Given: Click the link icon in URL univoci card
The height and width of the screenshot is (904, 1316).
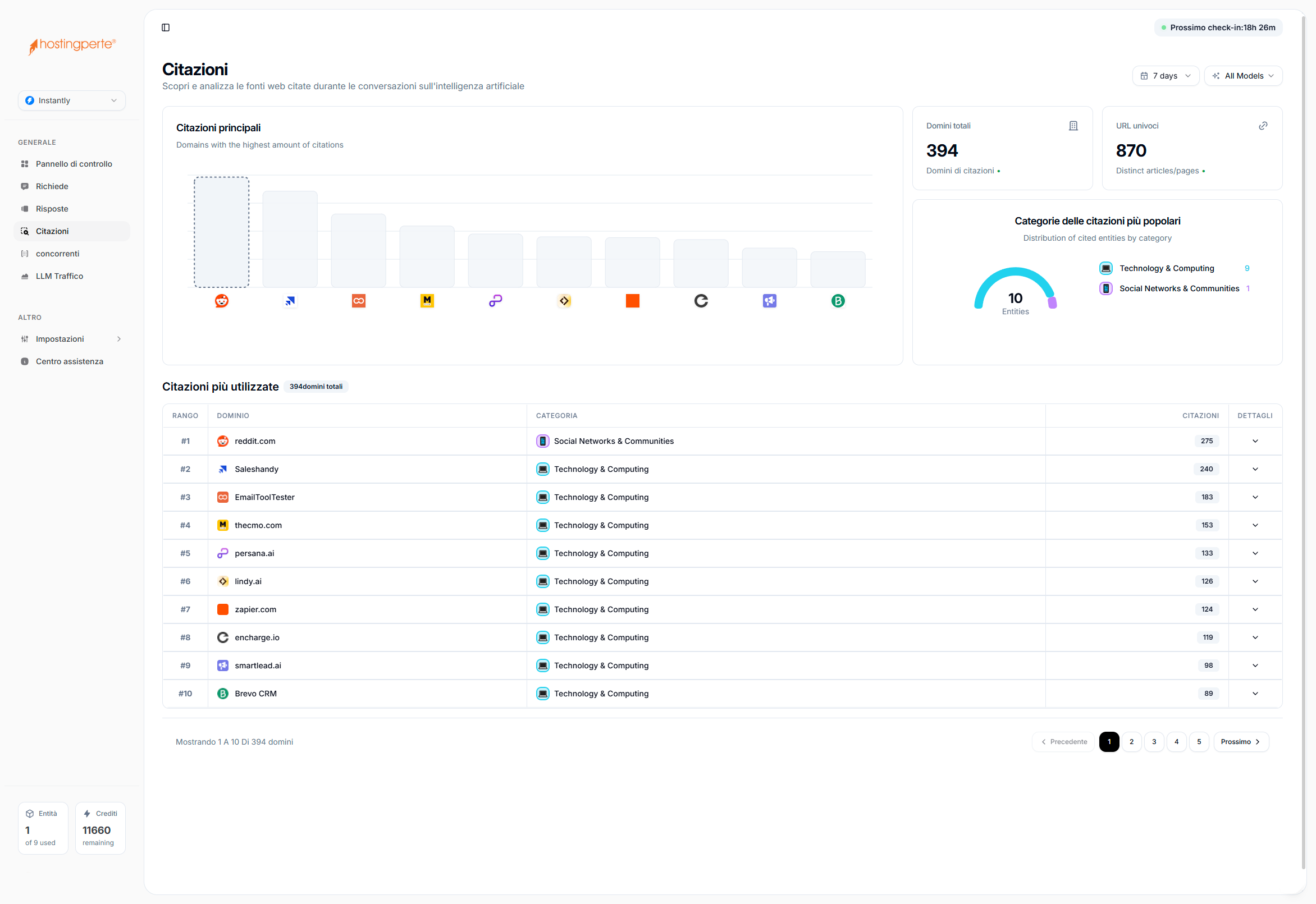Looking at the screenshot, I should coord(1263,126).
